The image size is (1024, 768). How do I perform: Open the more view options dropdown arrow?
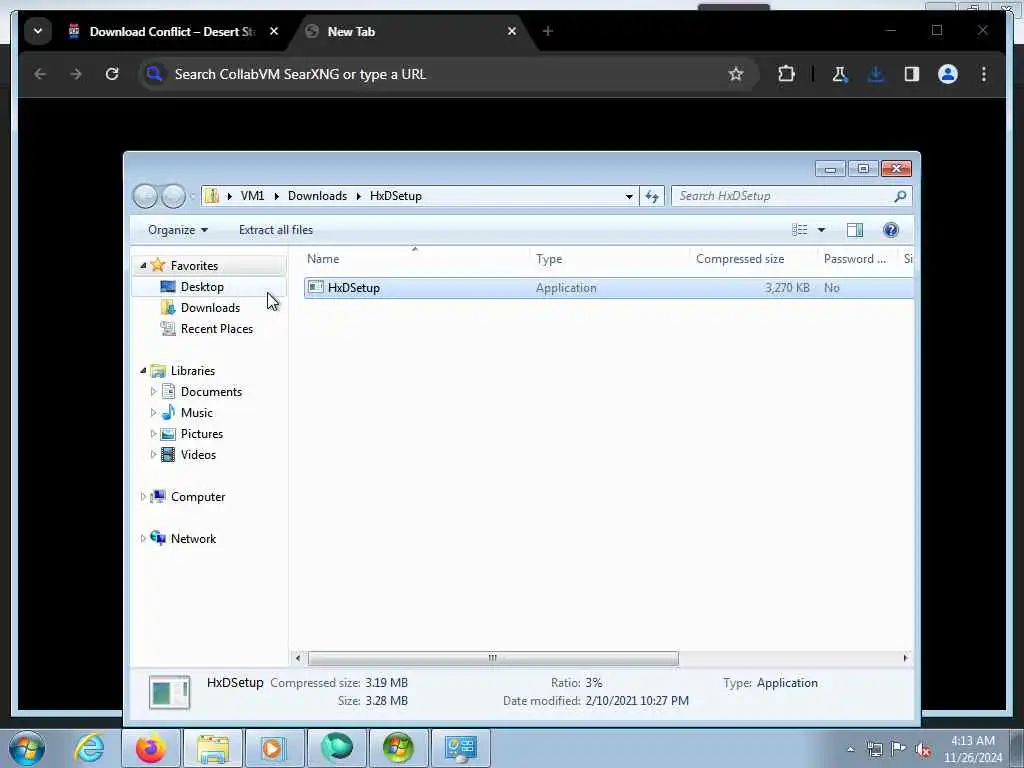click(822, 230)
